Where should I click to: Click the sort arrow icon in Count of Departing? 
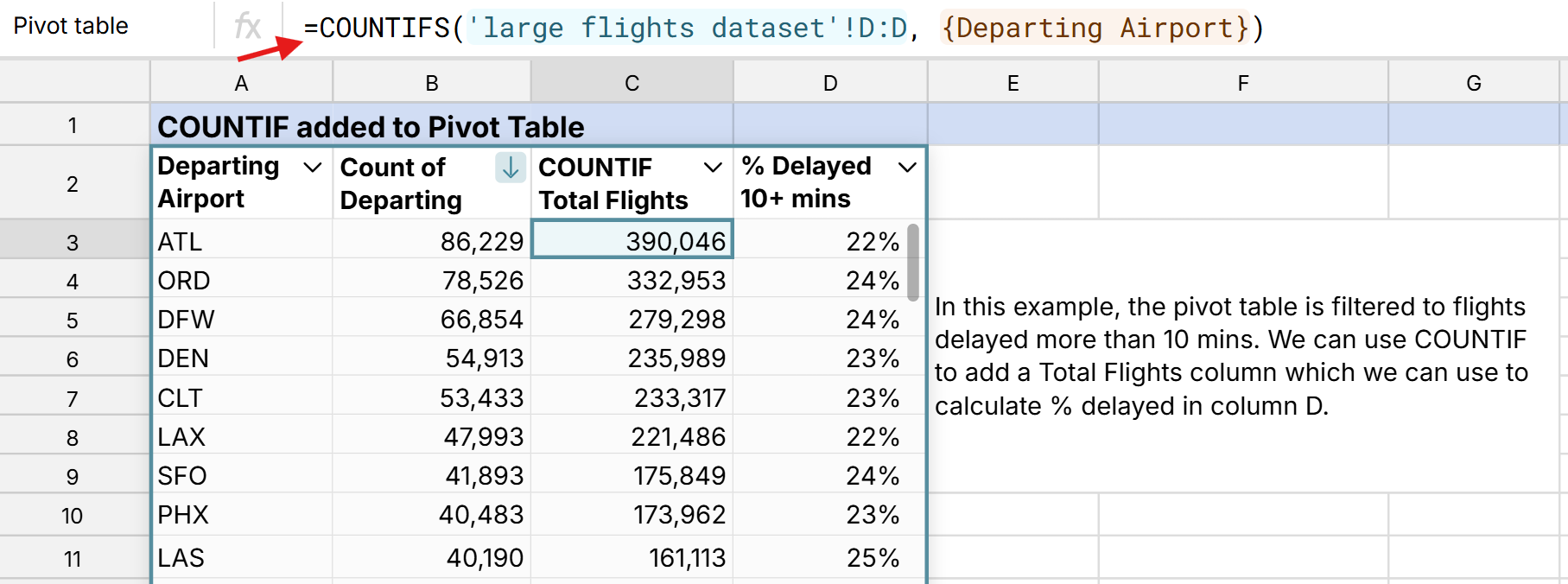tap(511, 167)
